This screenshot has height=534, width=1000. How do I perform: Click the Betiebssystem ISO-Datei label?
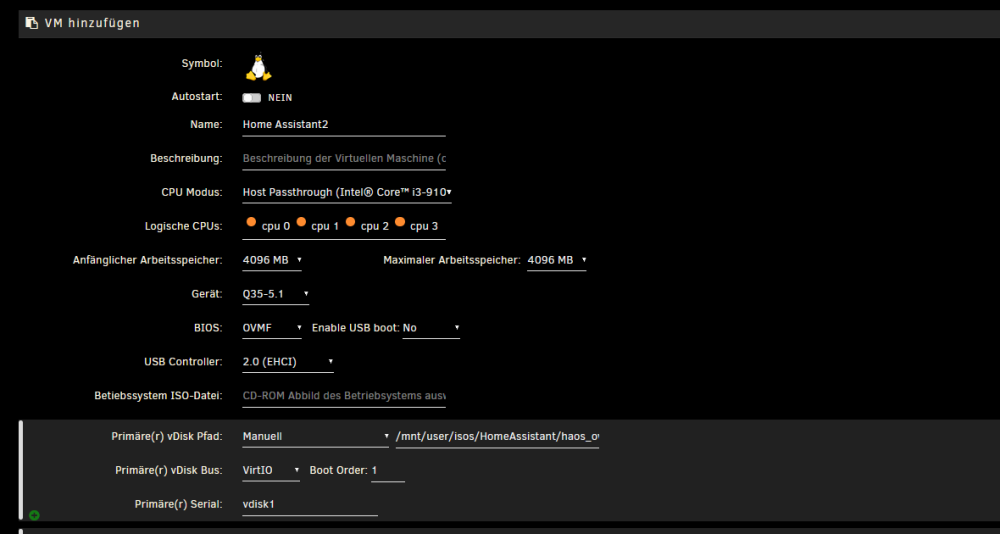point(158,396)
